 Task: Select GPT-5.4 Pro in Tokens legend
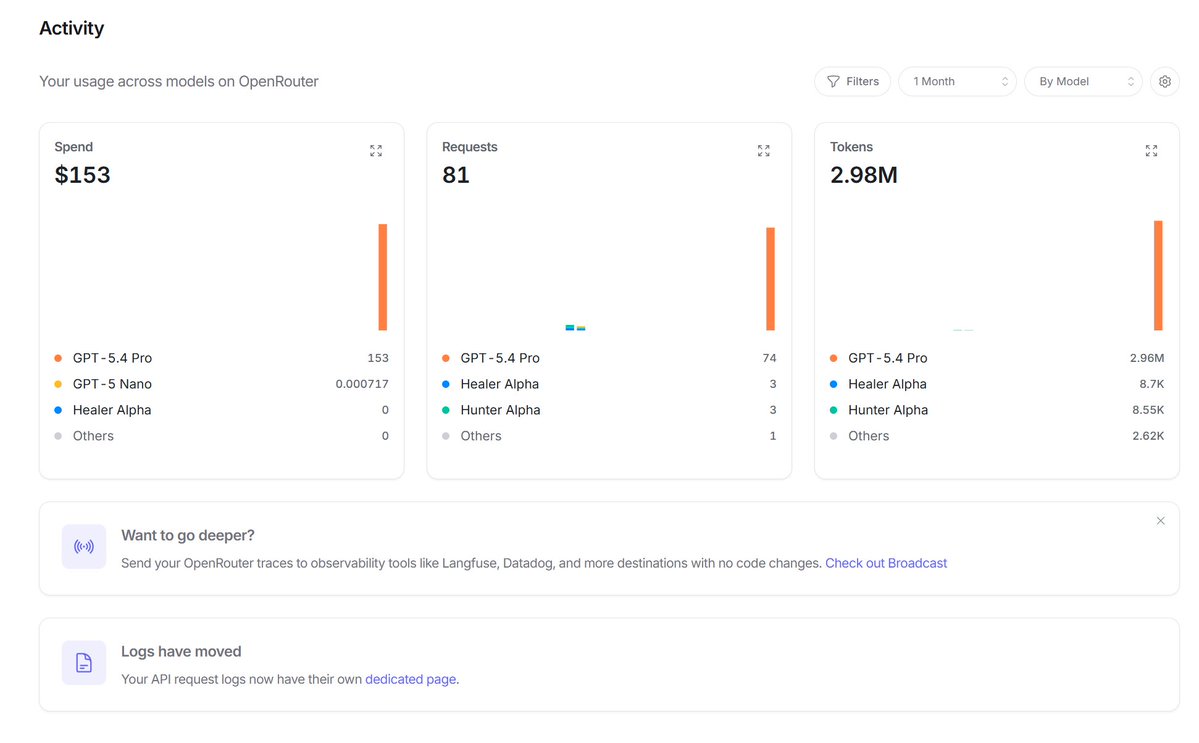click(x=888, y=358)
